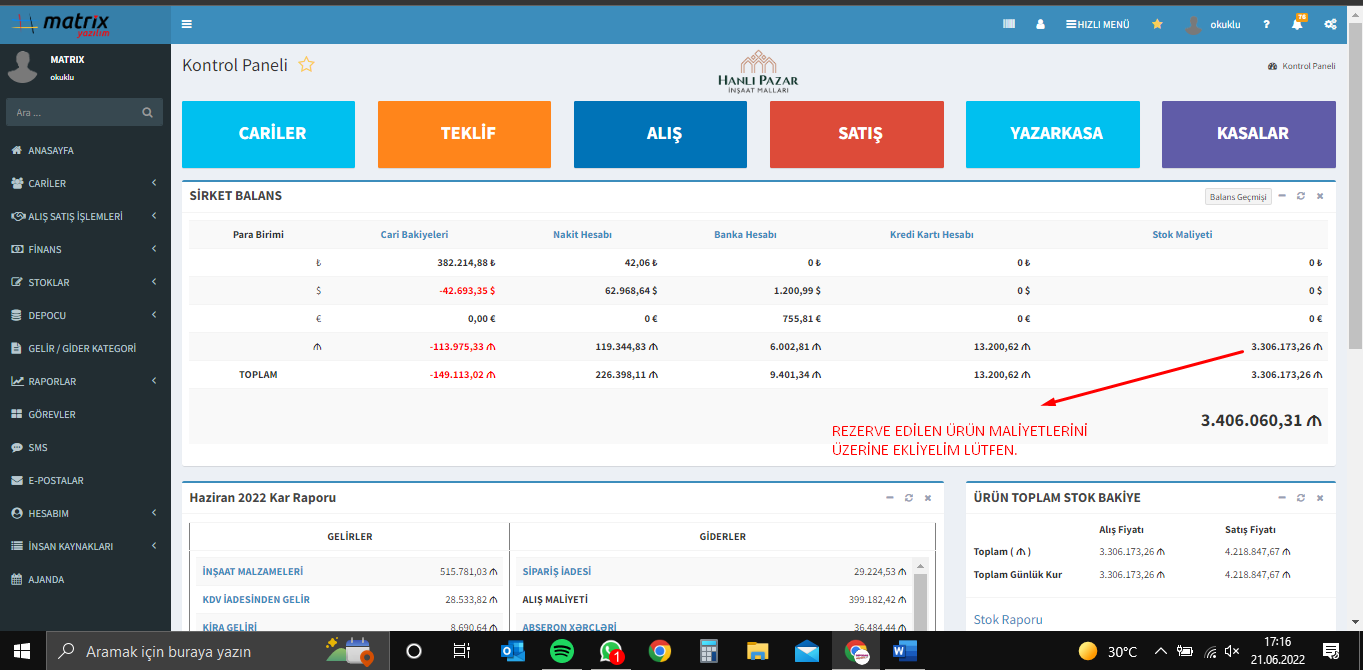This screenshot has height=670, width=1363.
Task: Open the Stok Raporu link
Action: click(x=1008, y=620)
